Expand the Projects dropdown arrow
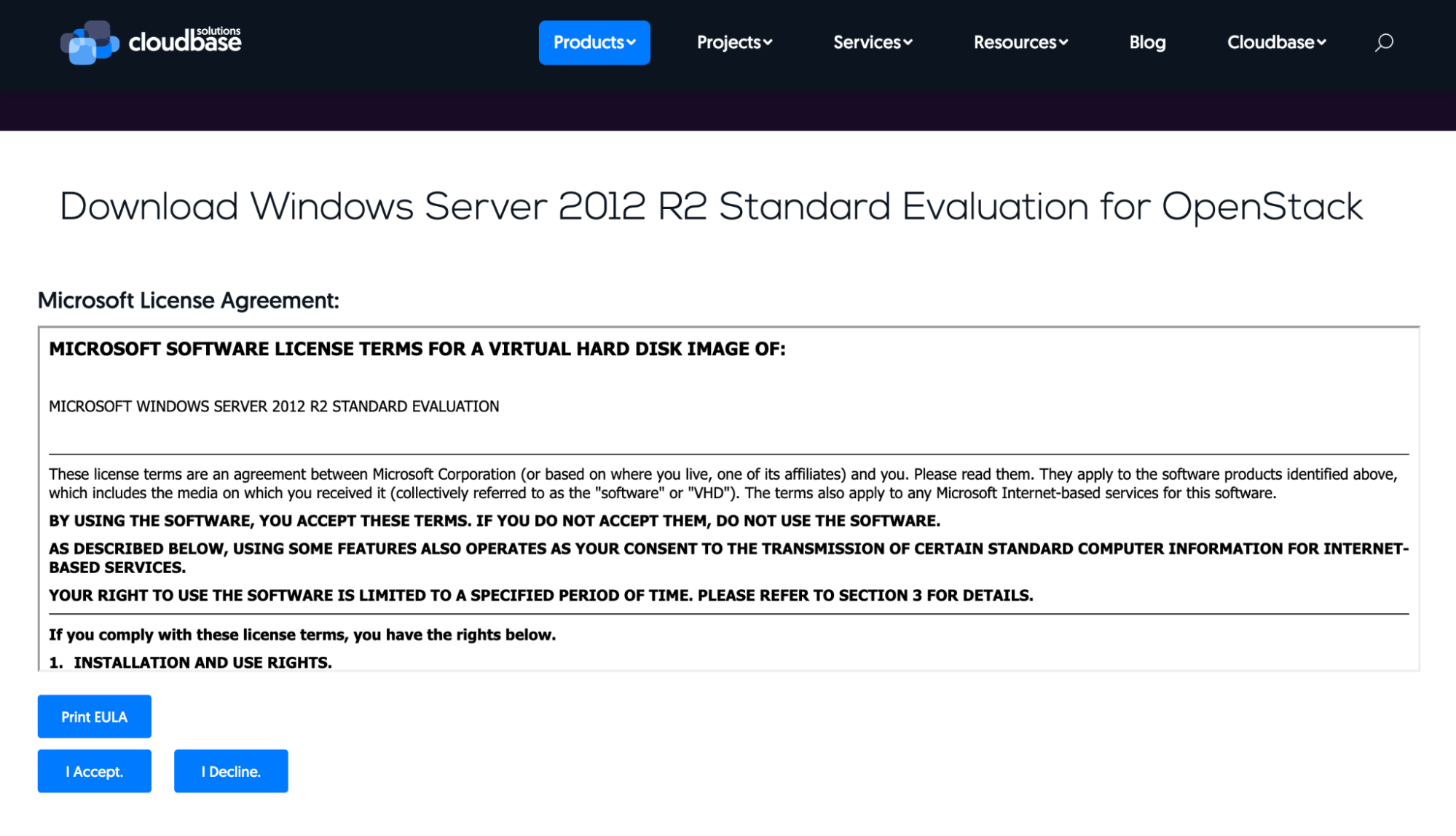The width and height of the screenshot is (1456, 836). [x=768, y=43]
